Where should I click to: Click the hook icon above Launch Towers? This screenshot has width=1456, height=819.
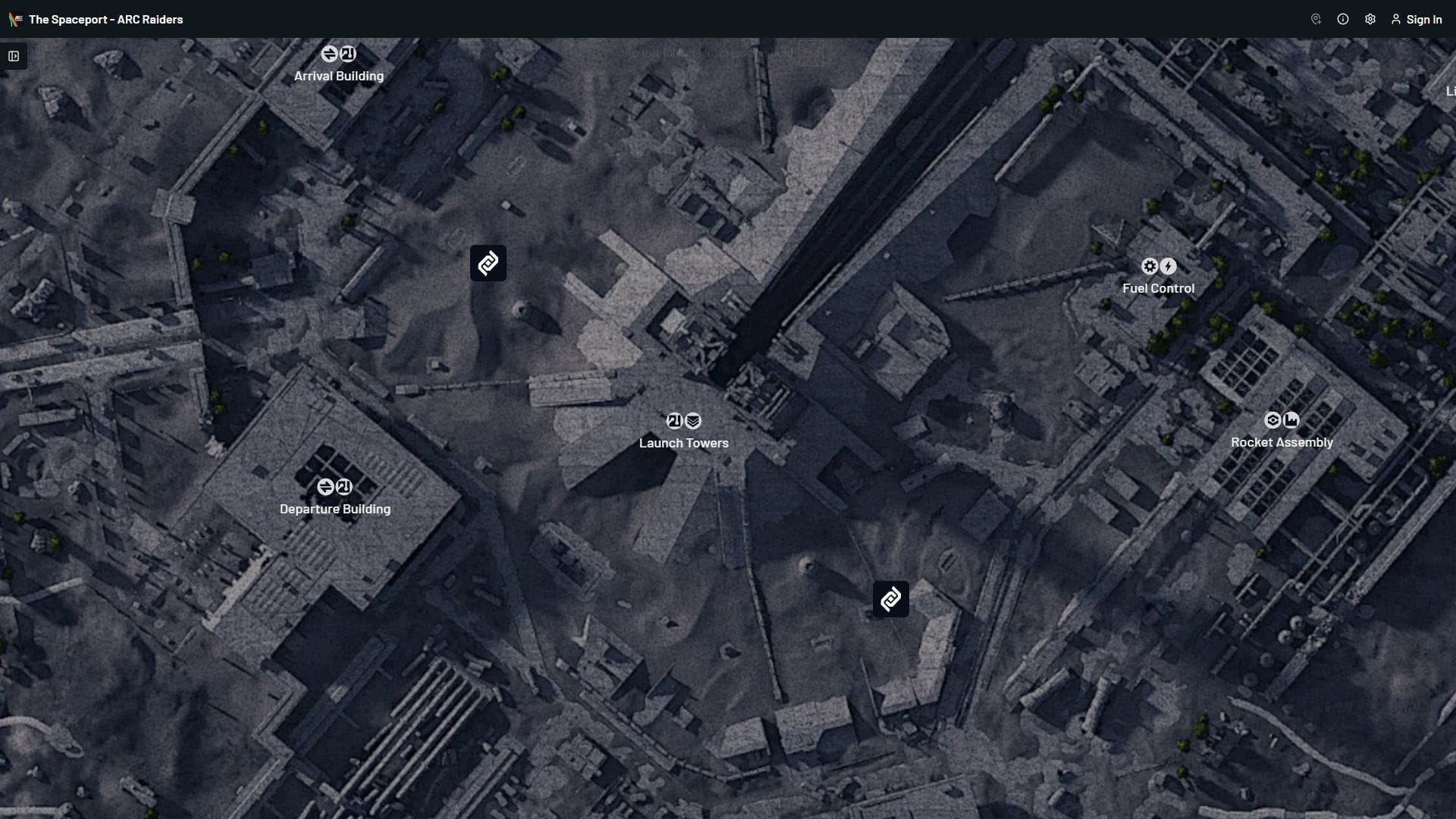pos(674,421)
